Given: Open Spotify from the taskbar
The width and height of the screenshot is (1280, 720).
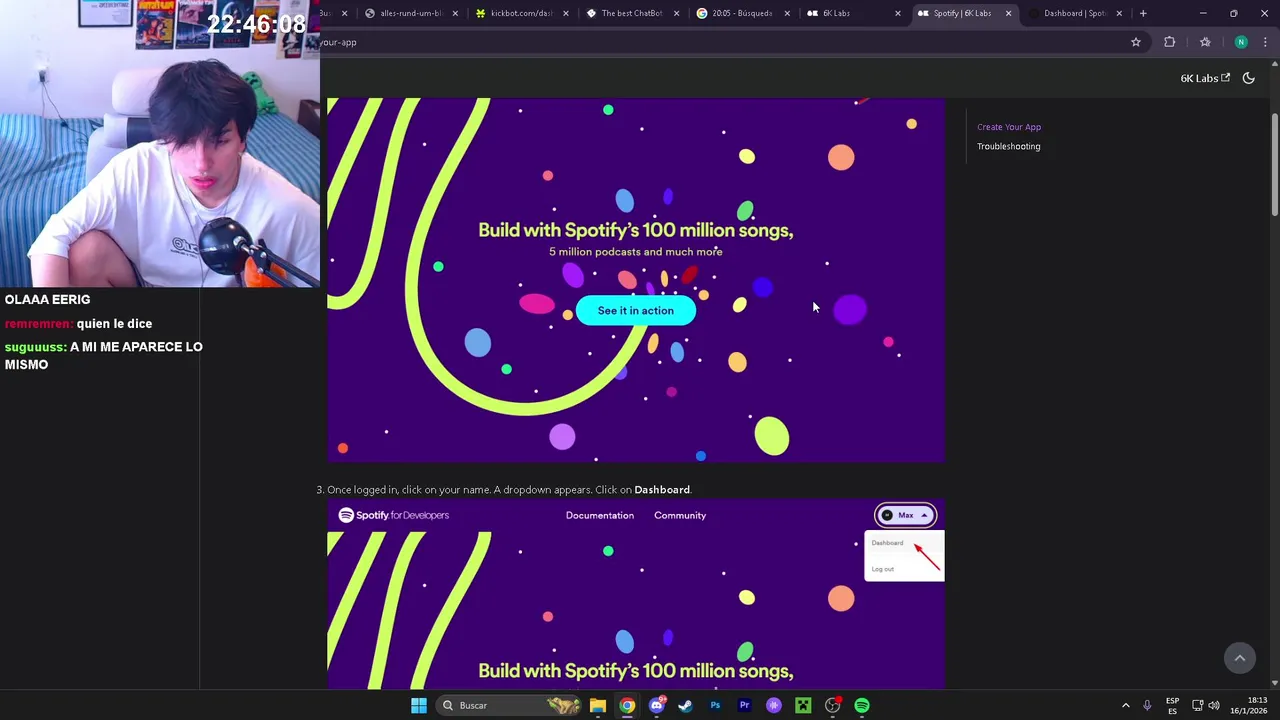Looking at the screenshot, I should point(862,705).
